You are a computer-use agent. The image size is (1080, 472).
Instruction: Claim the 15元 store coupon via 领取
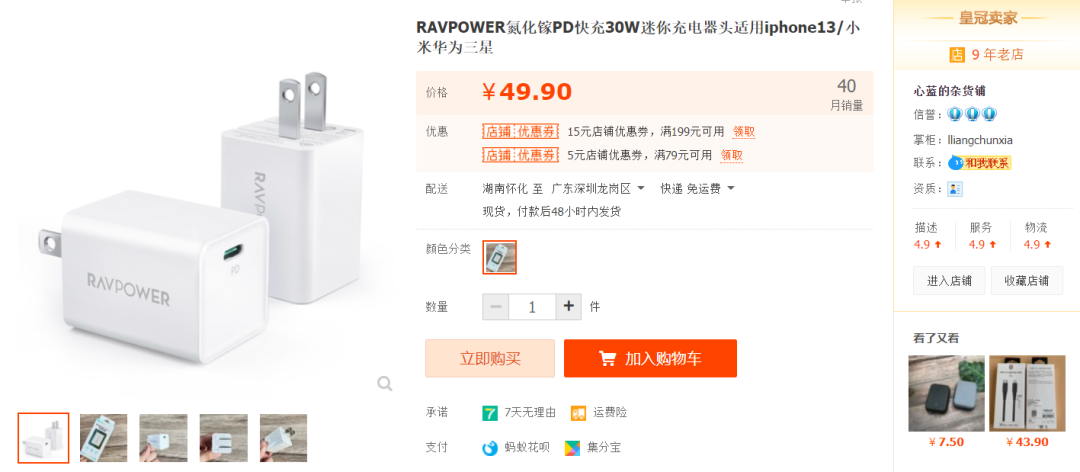click(744, 132)
